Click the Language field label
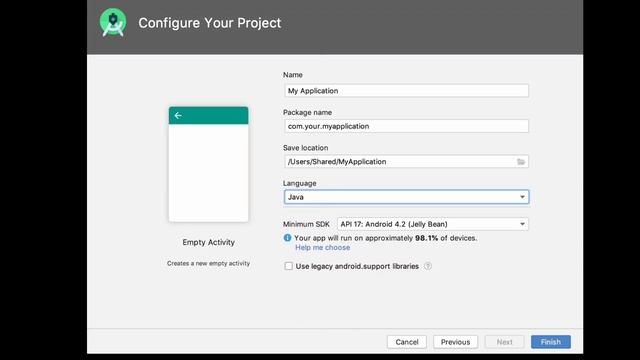Image resolution: width=640 pixels, height=360 pixels. click(300, 183)
